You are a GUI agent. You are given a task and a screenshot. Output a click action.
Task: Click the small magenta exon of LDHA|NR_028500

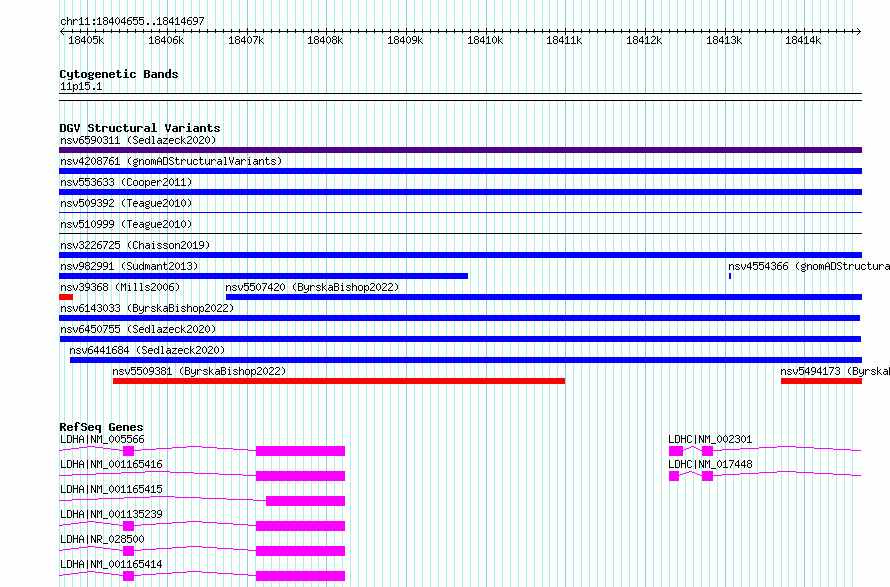coord(128,551)
